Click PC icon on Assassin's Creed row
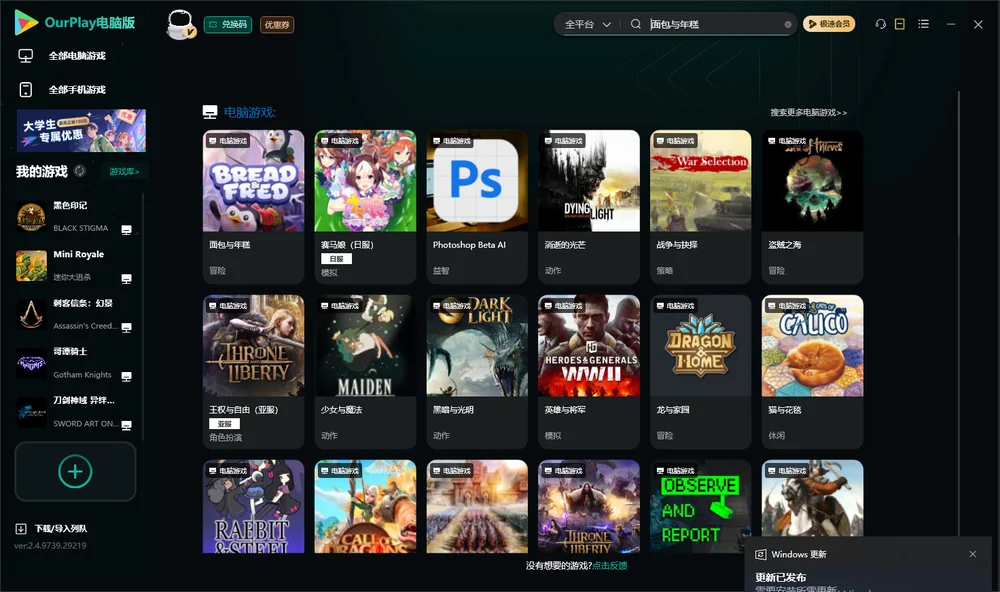 (126, 328)
